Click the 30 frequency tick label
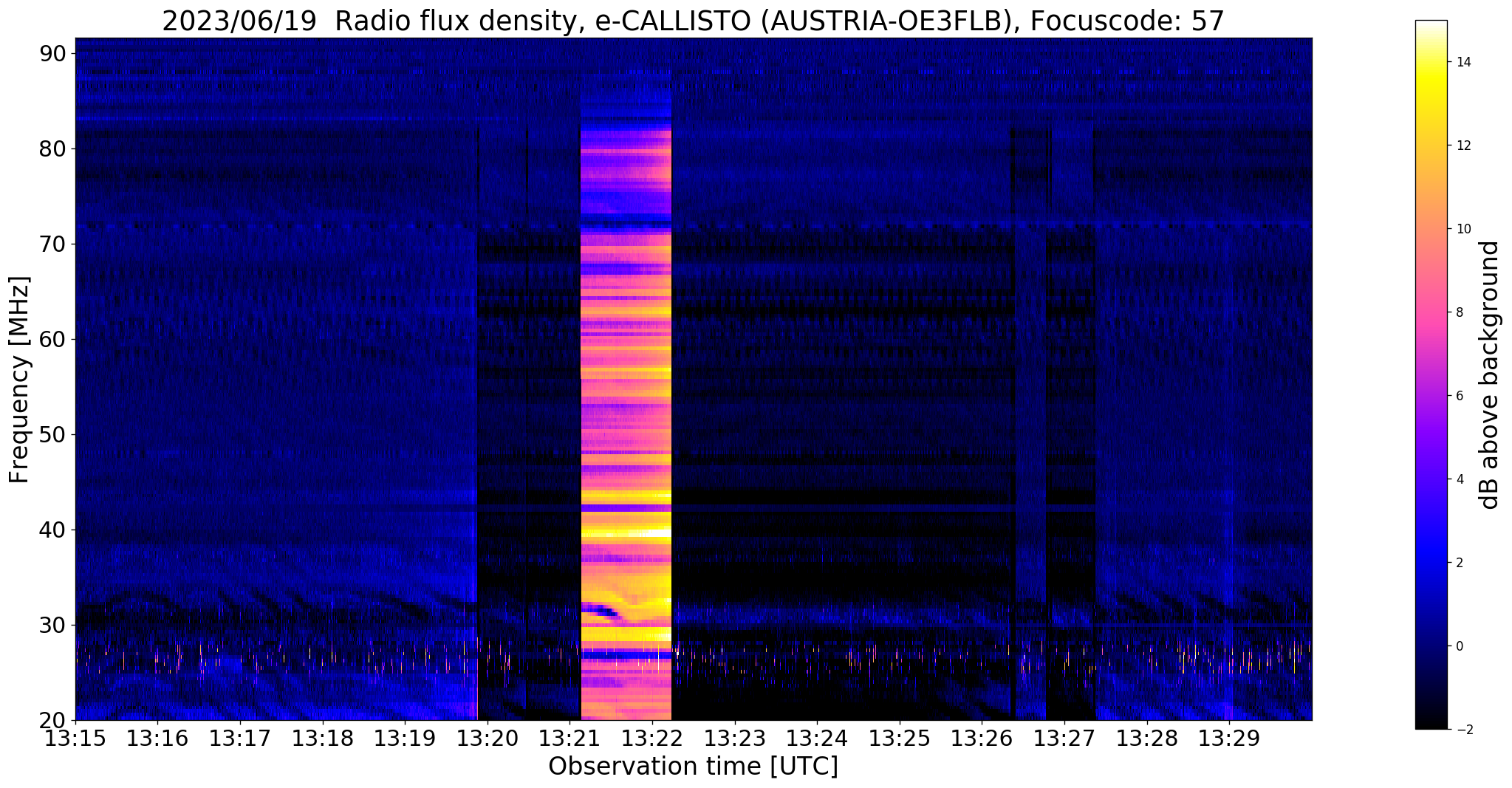This screenshot has width=1512, height=788. click(53, 625)
